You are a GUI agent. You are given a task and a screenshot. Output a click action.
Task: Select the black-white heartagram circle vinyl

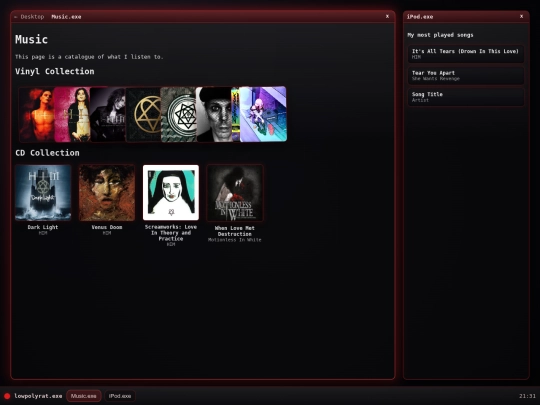[178, 114]
